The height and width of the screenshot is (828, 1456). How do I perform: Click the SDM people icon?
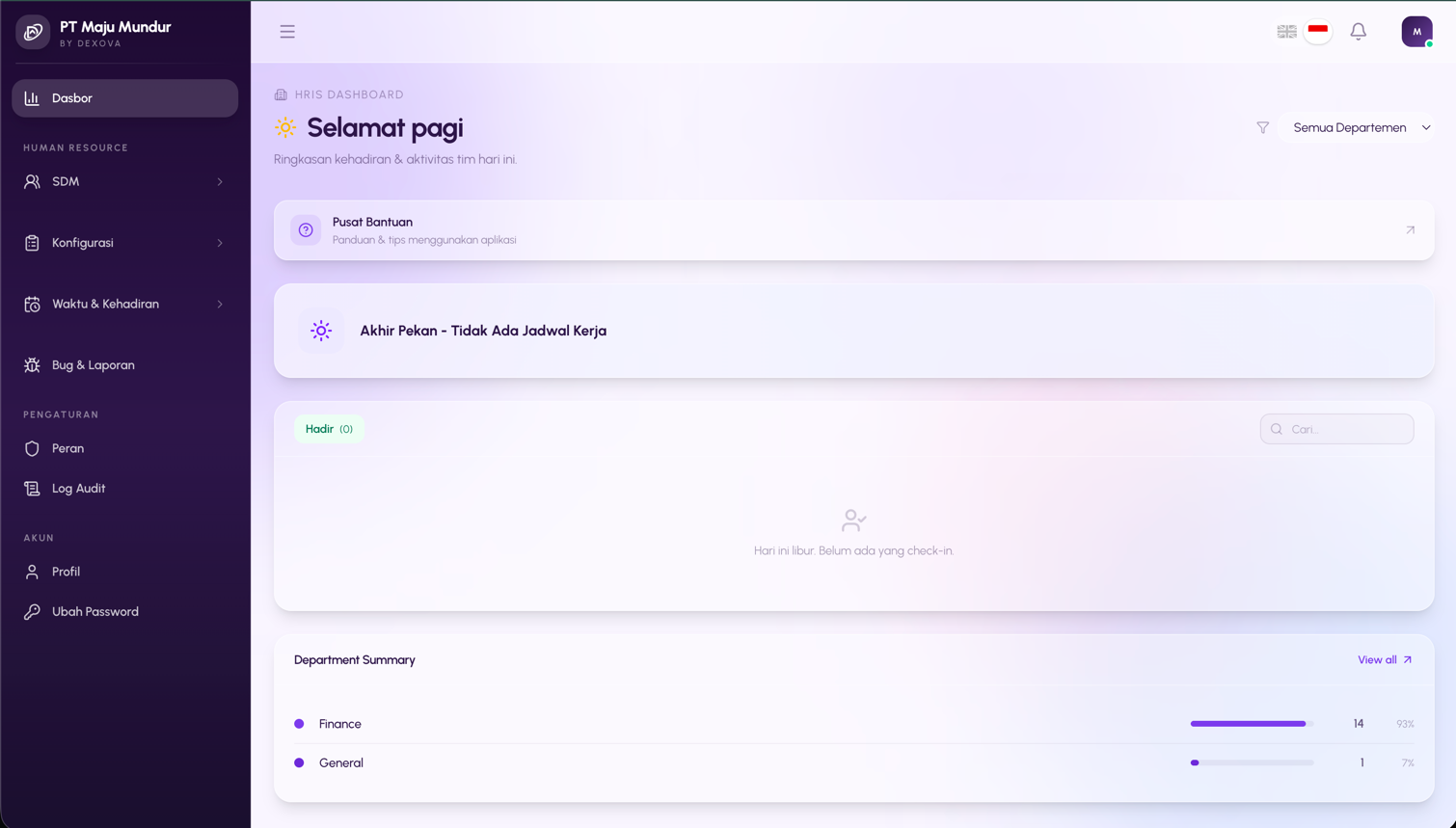(x=32, y=181)
